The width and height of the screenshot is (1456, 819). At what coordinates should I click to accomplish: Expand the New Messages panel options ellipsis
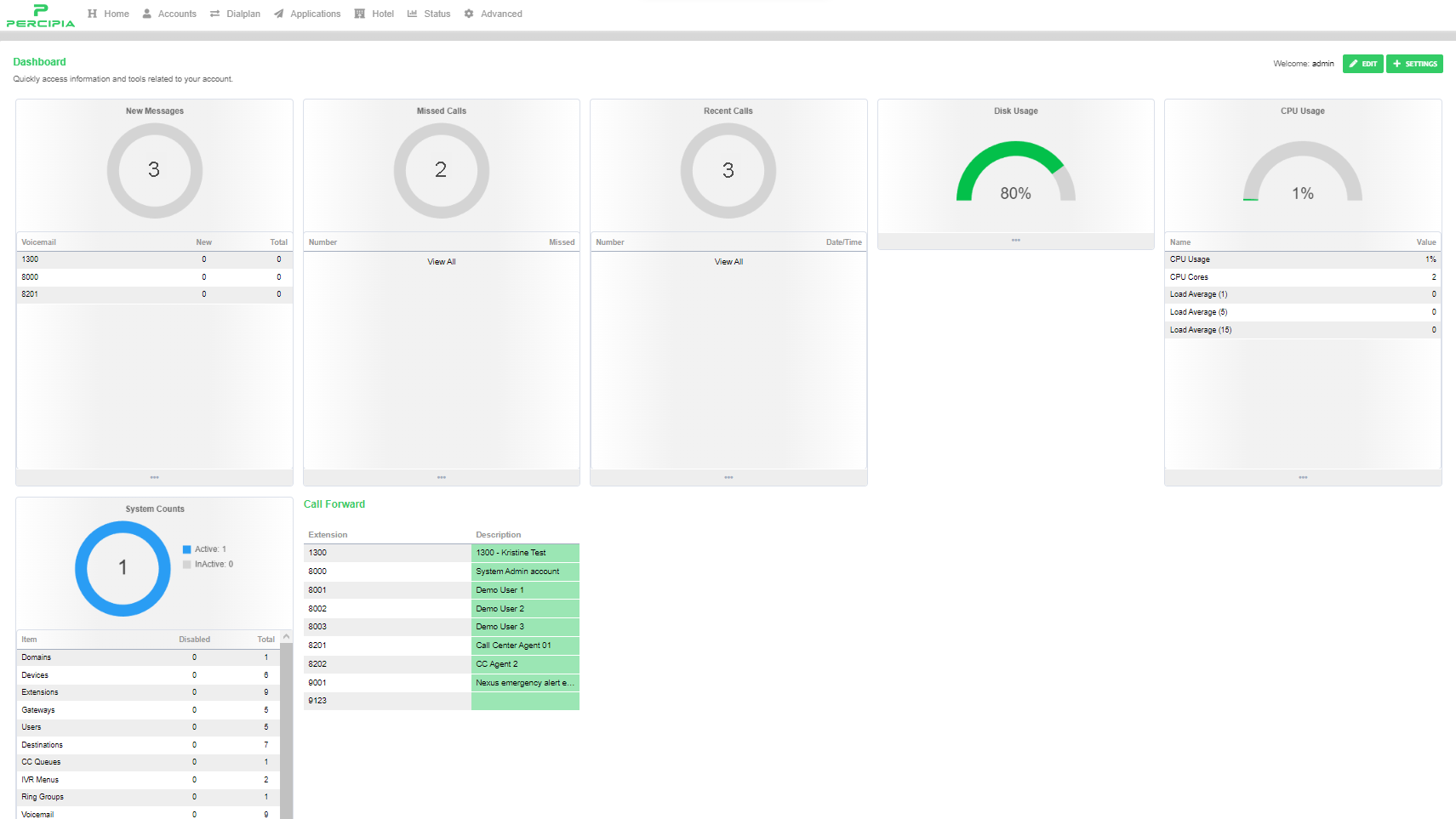coord(154,477)
